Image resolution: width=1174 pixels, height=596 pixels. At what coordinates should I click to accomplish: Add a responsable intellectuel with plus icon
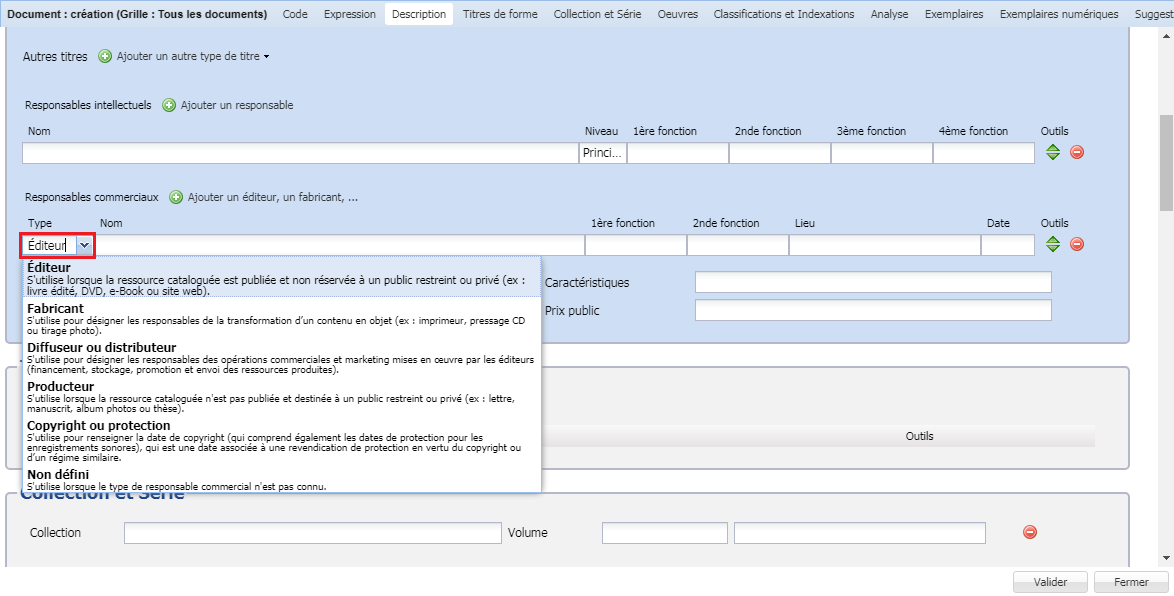(172, 105)
